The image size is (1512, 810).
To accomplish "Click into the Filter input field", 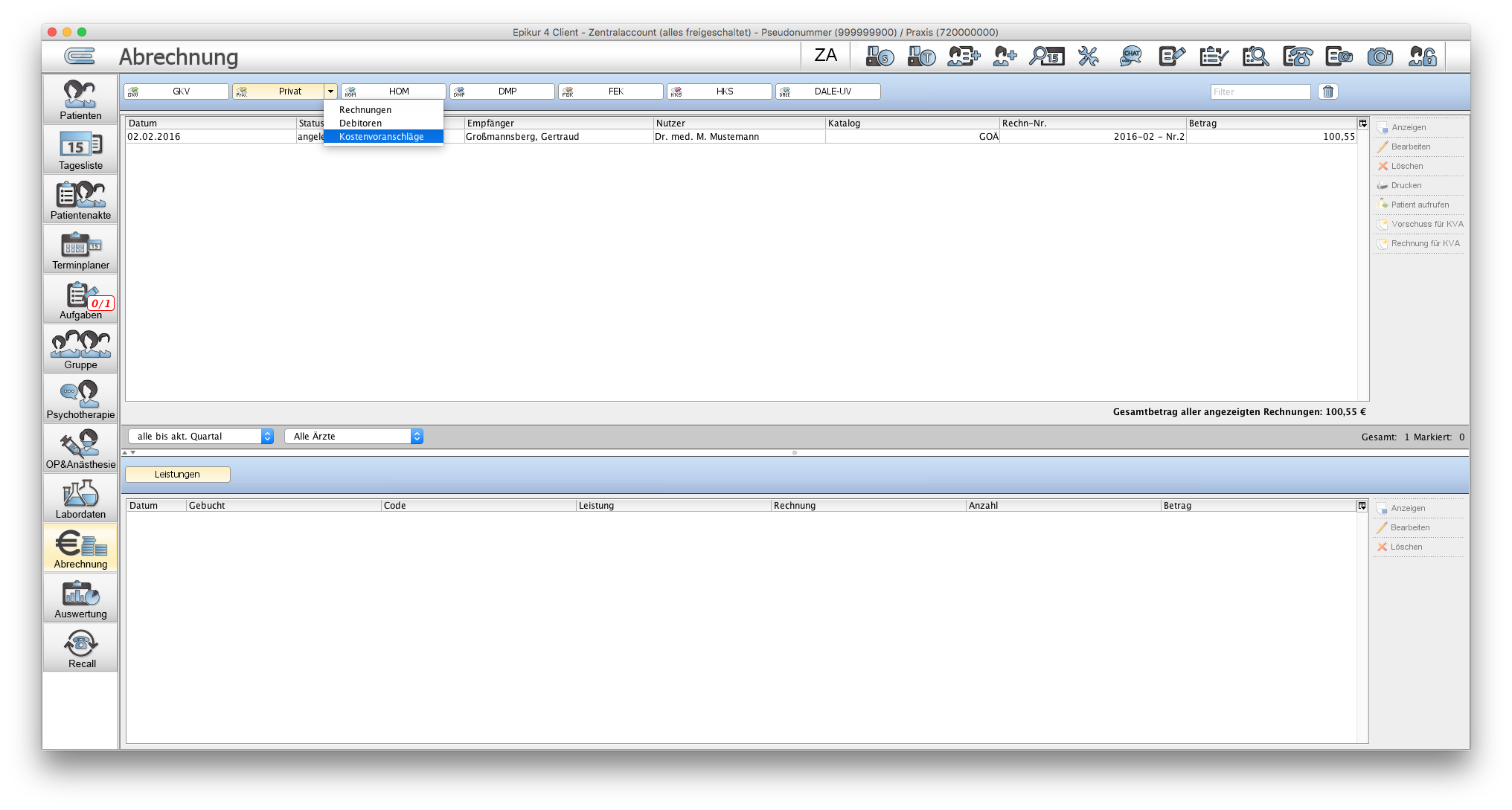I will tap(1260, 91).
